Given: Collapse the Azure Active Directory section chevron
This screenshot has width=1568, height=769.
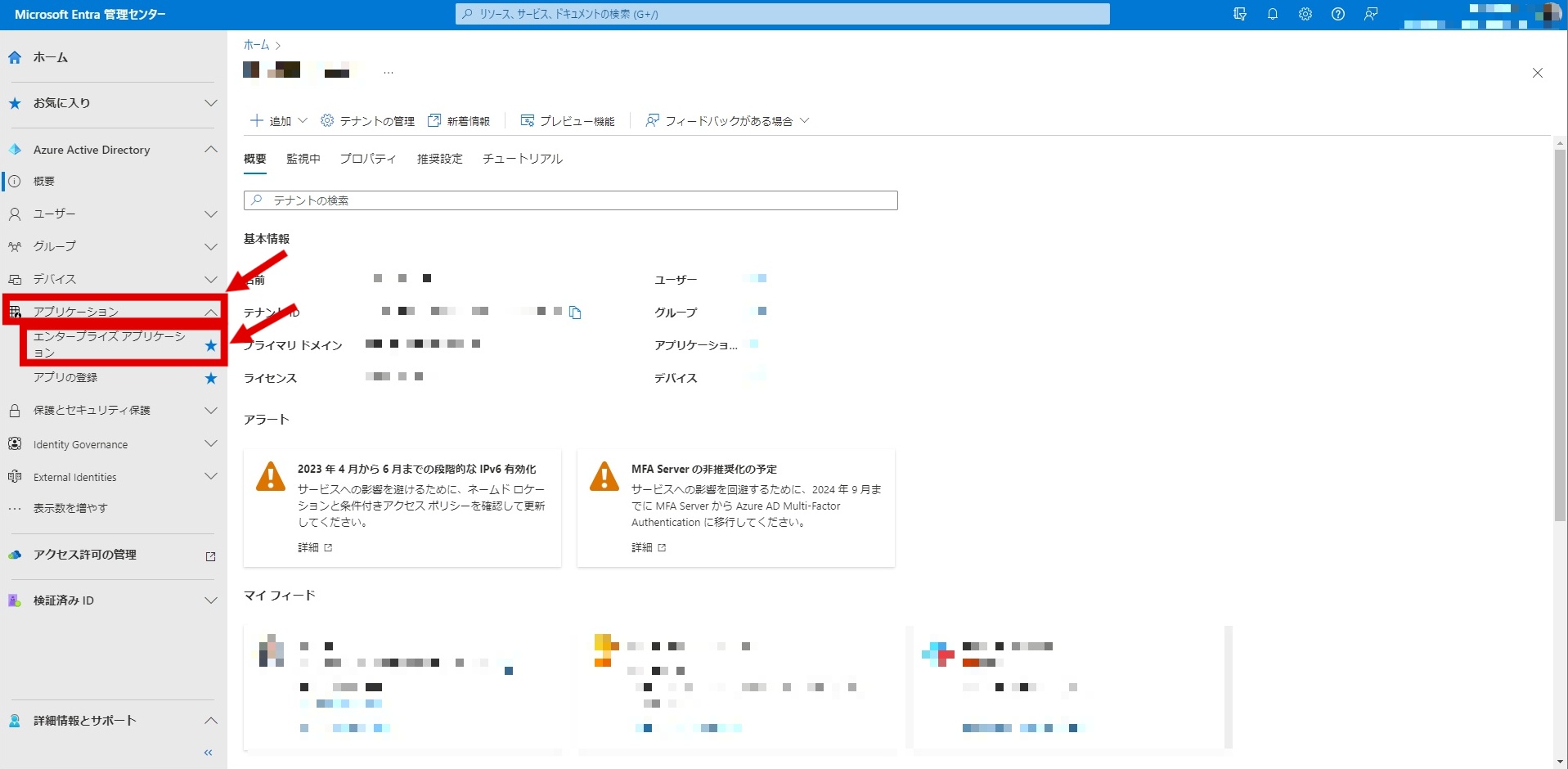Looking at the screenshot, I should tap(211, 149).
